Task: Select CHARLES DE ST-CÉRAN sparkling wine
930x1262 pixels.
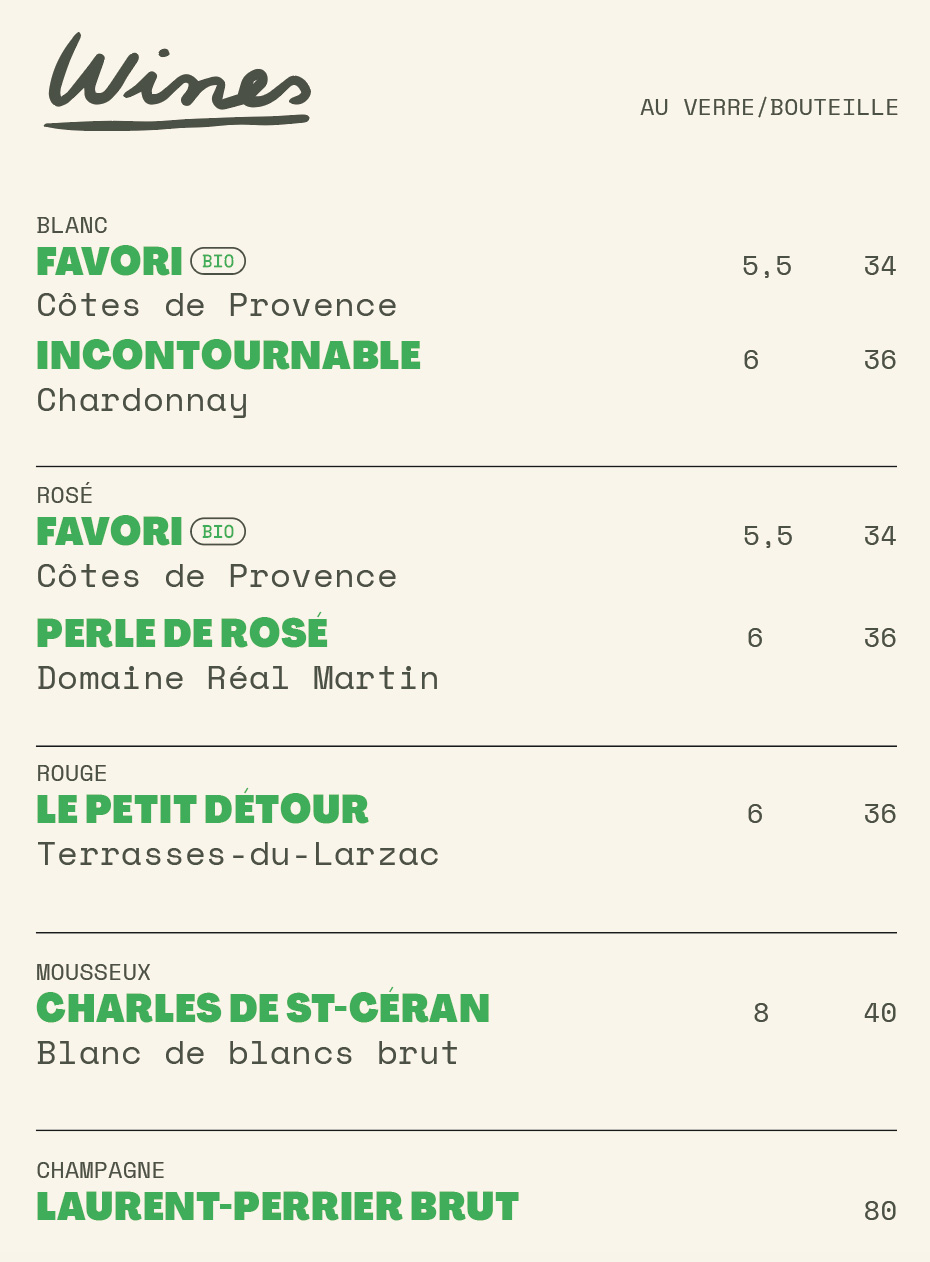Action: tap(264, 1008)
